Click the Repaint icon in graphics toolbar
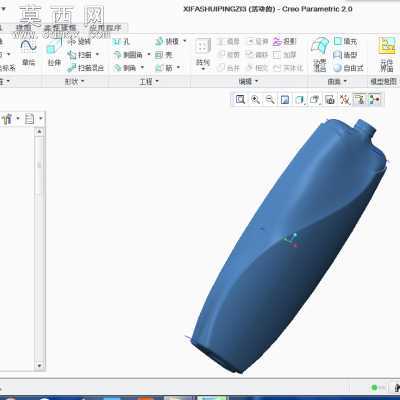 pyautogui.click(x=285, y=99)
